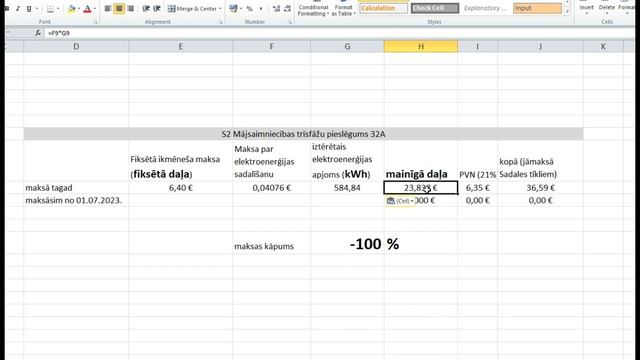Select 'maksas kāpums' label cell

(x=271, y=244)
